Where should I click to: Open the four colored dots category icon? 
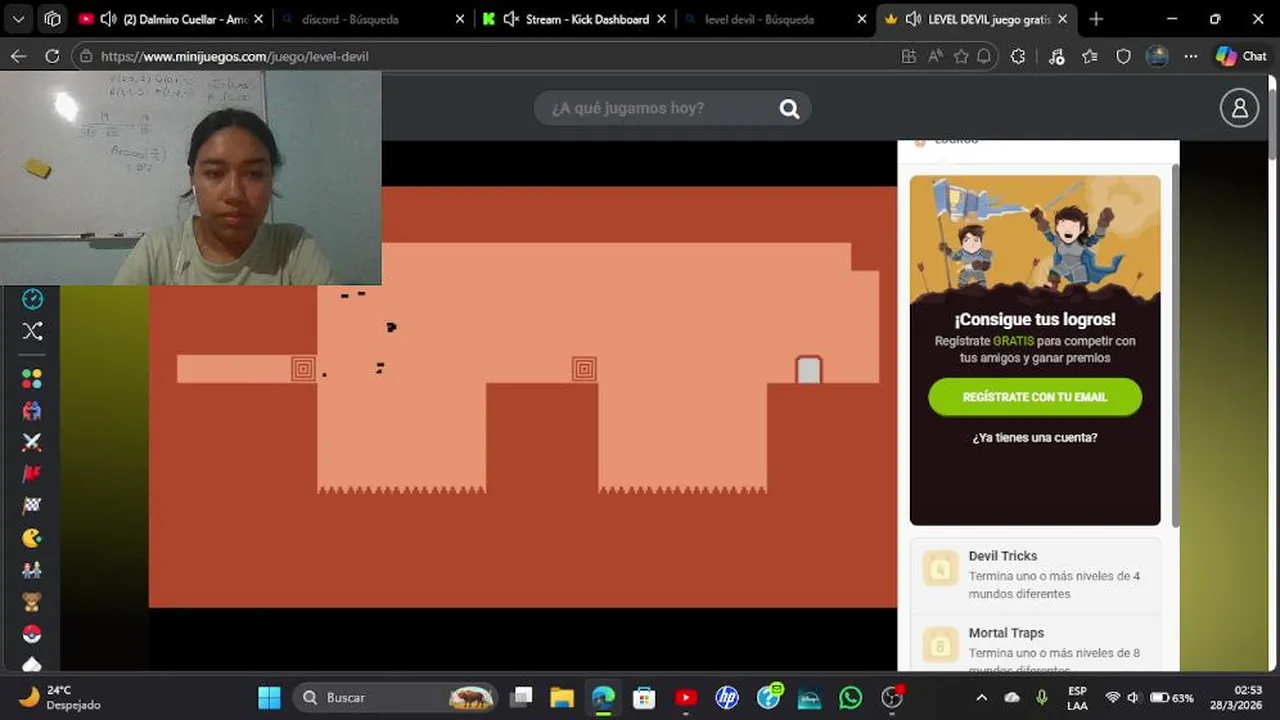pyautogui.click(x=32, y=378)
